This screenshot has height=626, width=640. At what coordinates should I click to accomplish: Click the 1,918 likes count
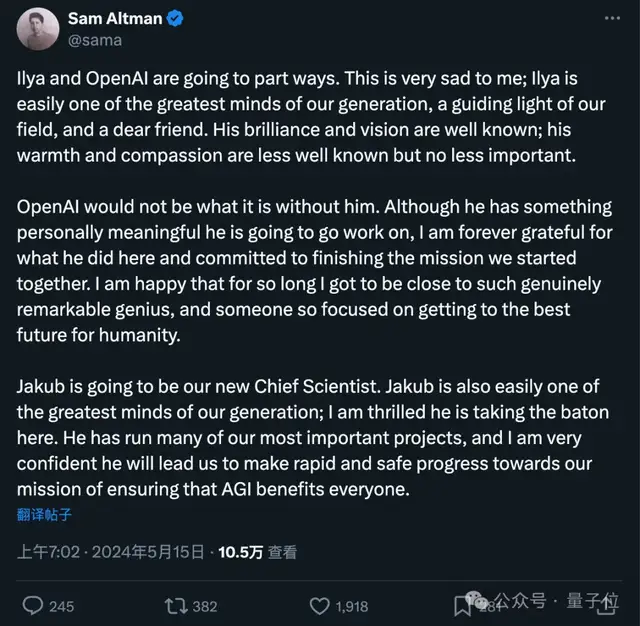[352, 606]
